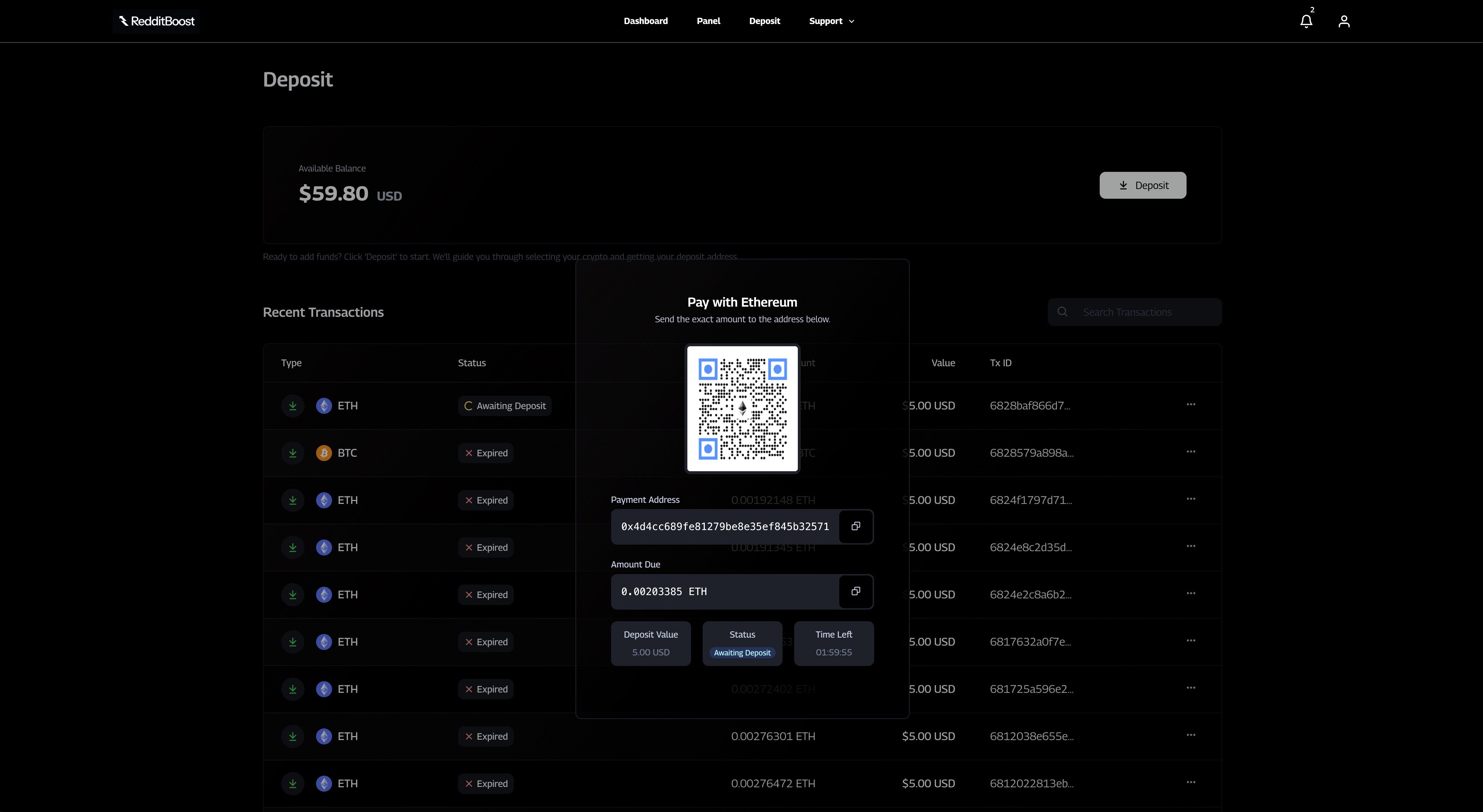Click Tx ID 6812022813eb...
This screenshot has width=1483, height=812.
1032,784
